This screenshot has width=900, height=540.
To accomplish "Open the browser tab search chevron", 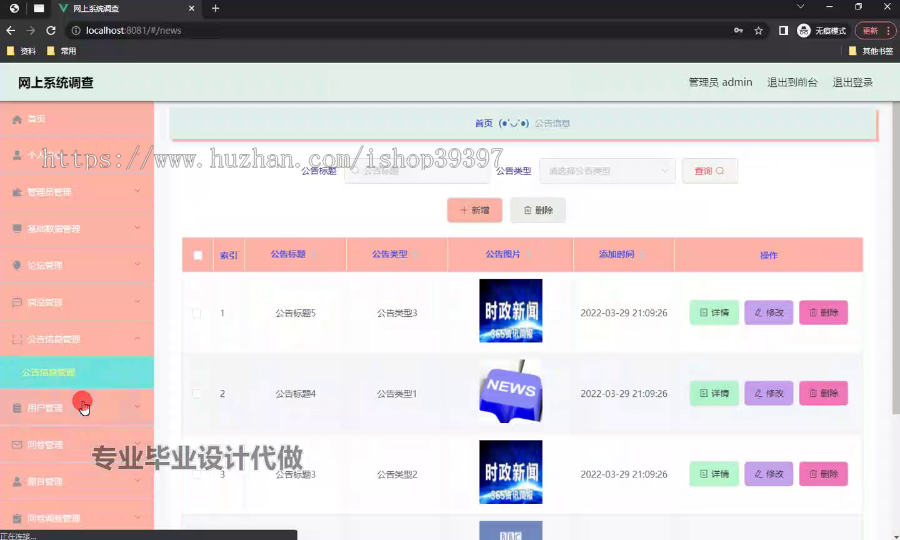I will tap(800, 7).
